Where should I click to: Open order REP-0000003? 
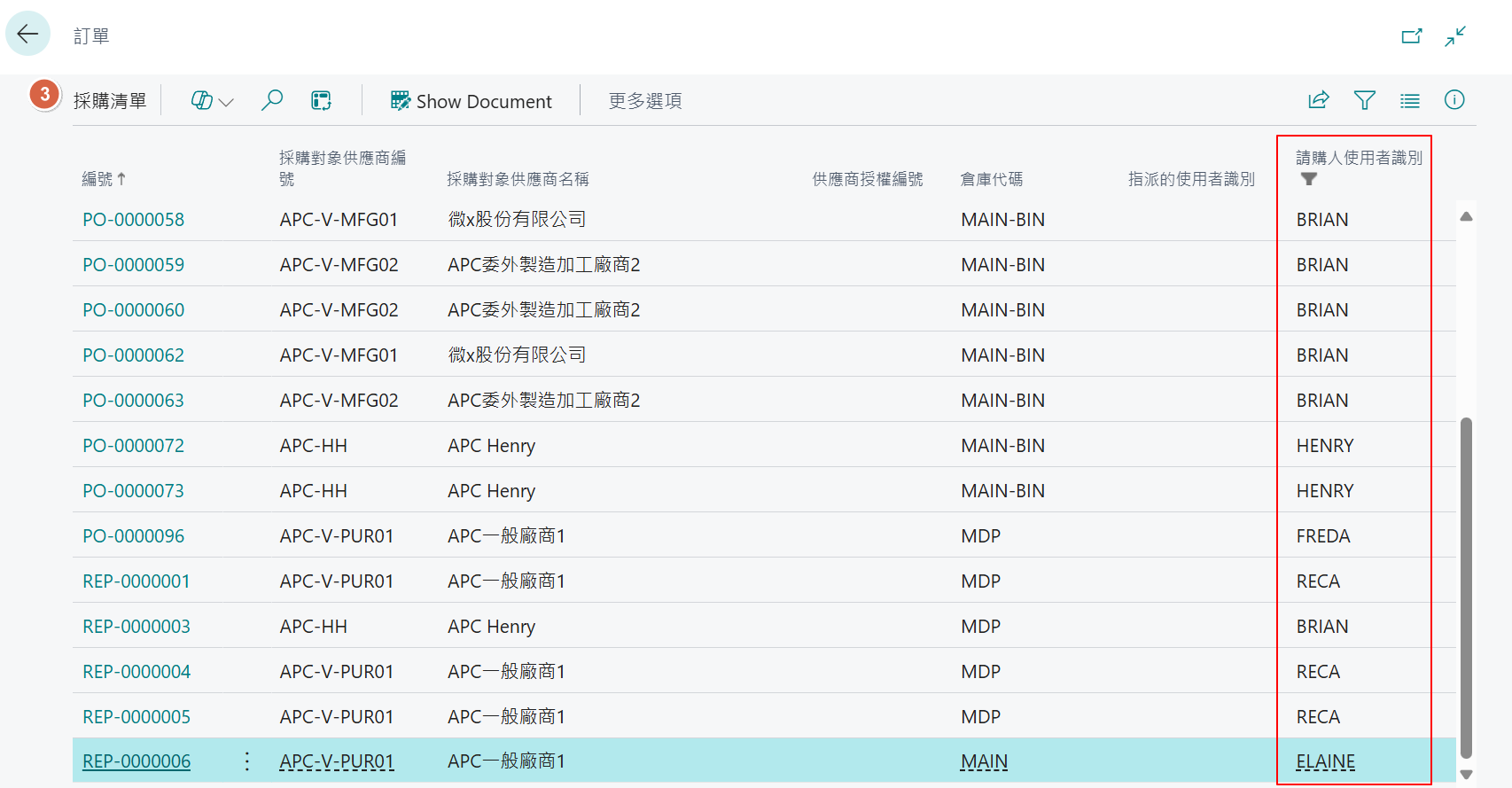pyautogui.click(x=136, y=627)
